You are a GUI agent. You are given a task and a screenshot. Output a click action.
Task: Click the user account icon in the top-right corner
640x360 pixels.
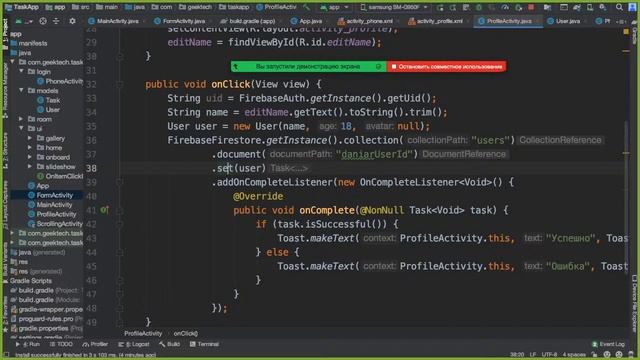point(631,7)
